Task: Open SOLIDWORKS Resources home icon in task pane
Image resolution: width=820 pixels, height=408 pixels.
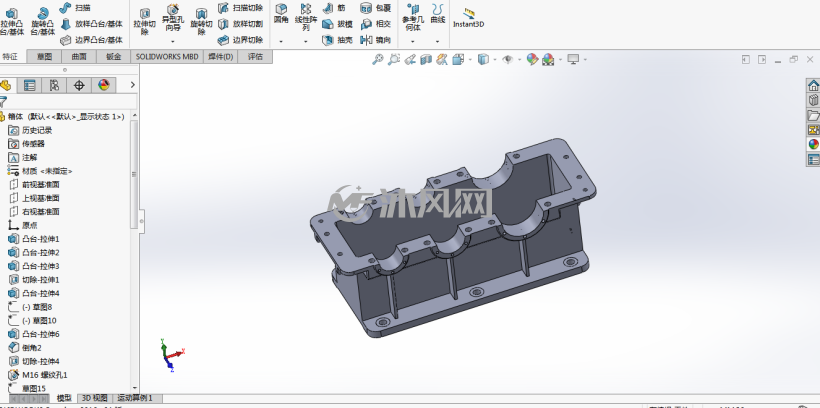Action: pyautogui.click(x=813, y=85)
